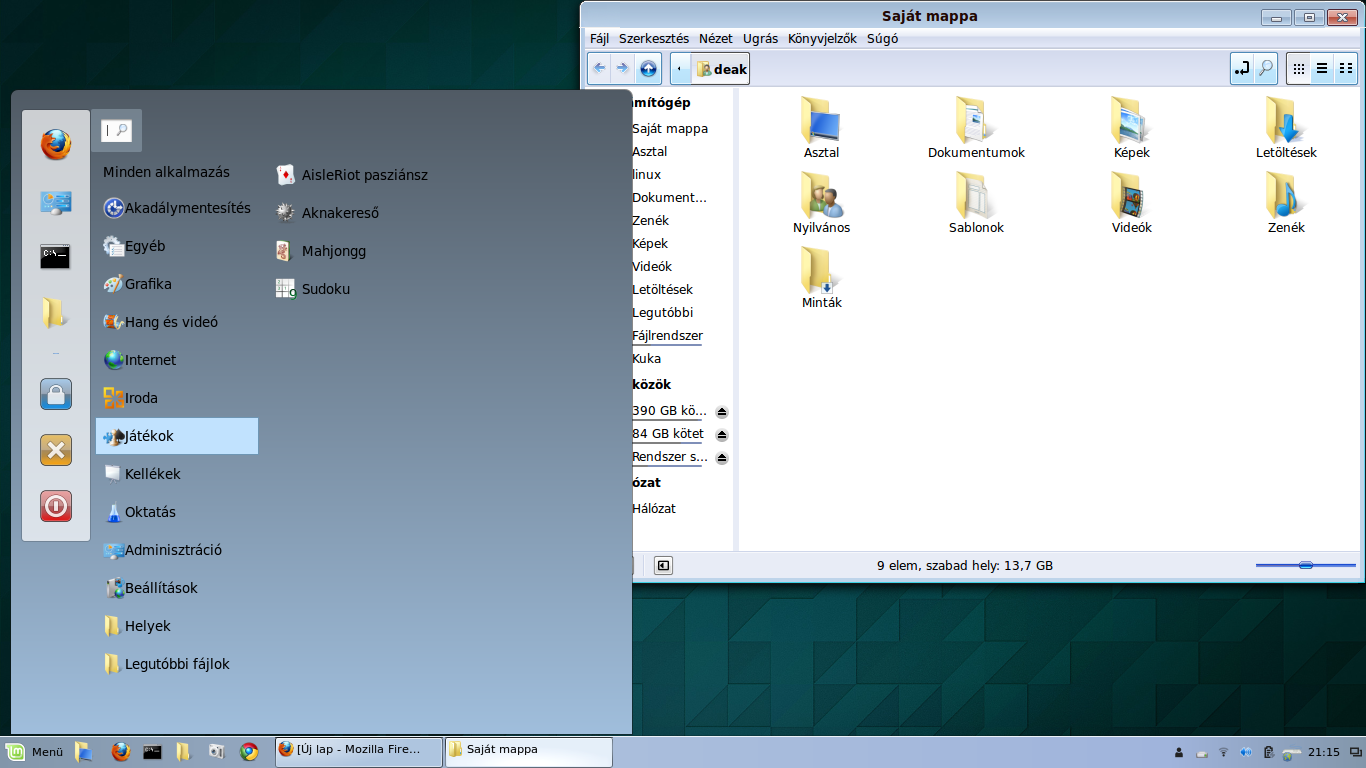Click the path bar left scroll arrow
The width and height of the screenshot is (1366, 768).
(680, 68)
